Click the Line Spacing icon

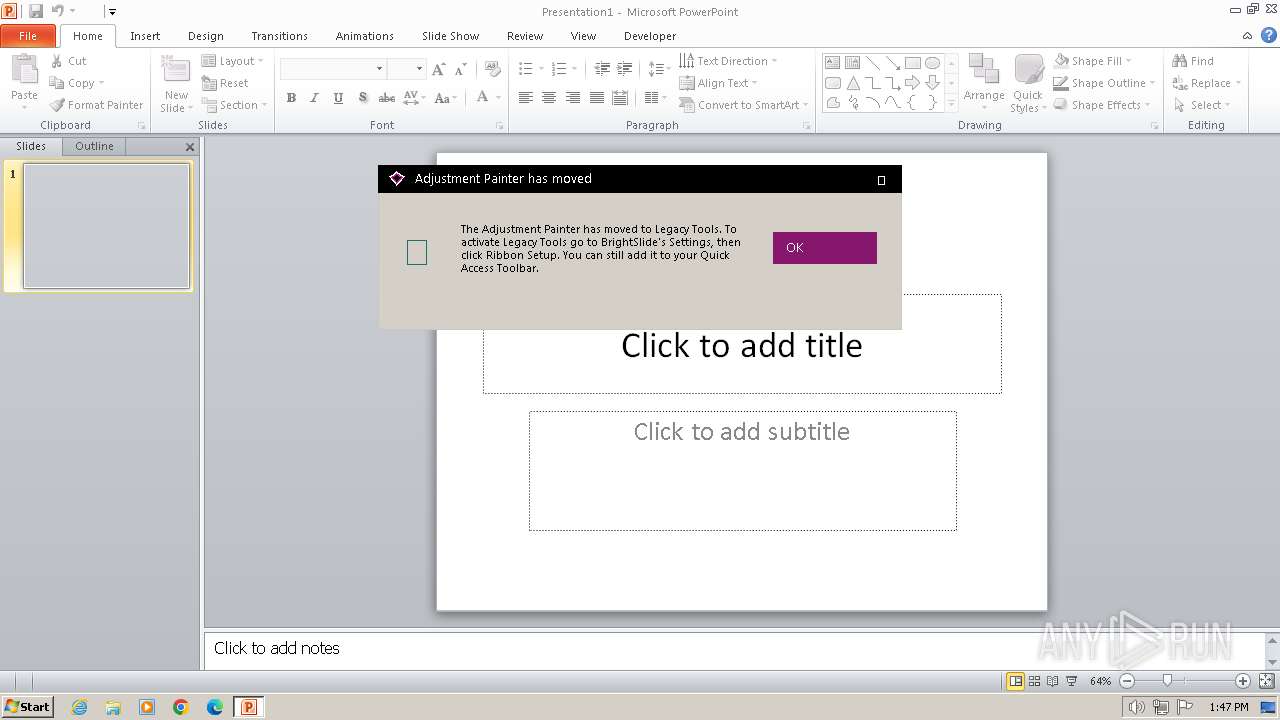655,69
